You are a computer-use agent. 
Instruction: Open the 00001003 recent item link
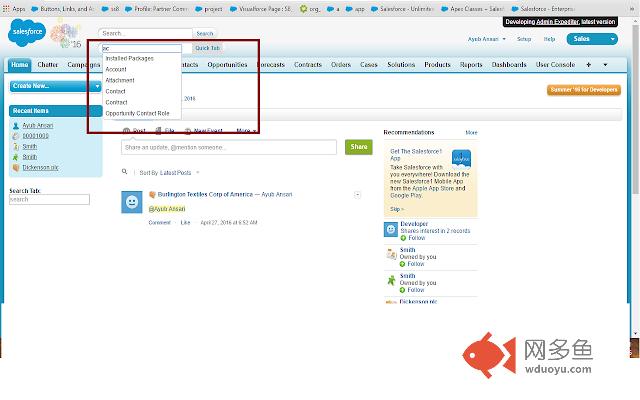(x=36, y=136)
